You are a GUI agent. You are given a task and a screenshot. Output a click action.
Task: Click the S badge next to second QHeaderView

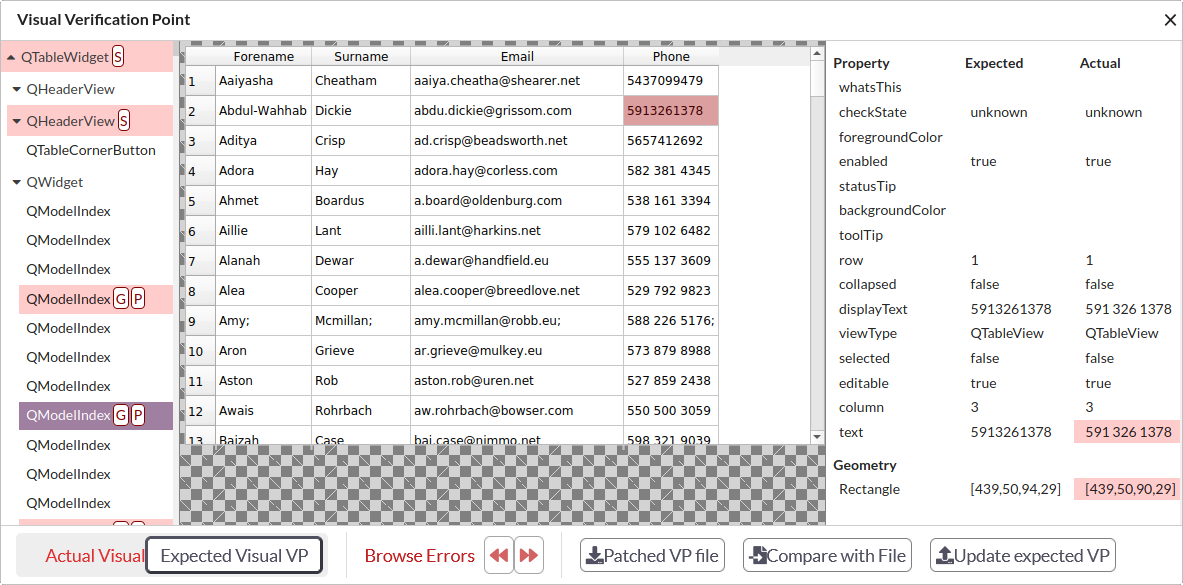point(124,121)
